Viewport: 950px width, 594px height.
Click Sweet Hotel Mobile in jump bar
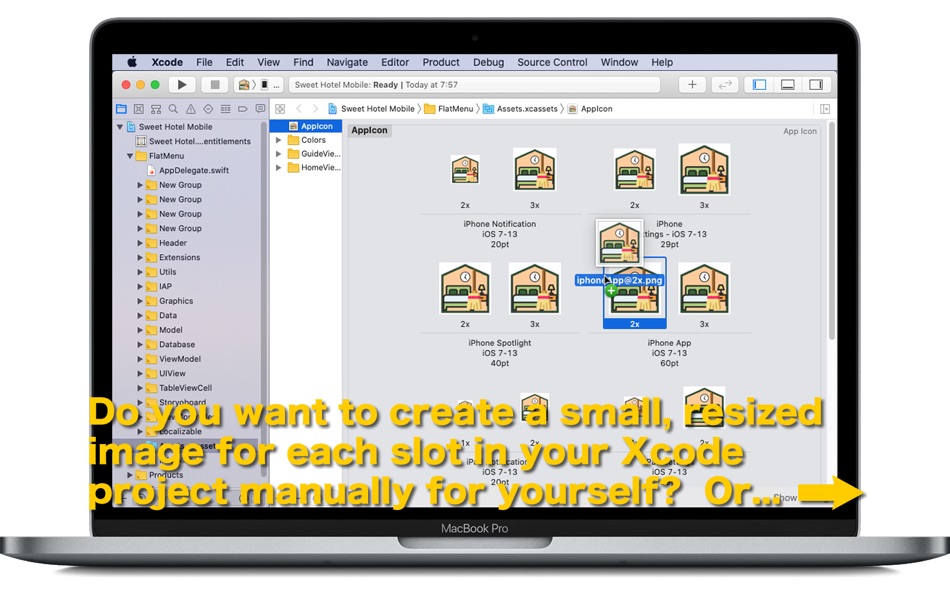pos(371,109)
